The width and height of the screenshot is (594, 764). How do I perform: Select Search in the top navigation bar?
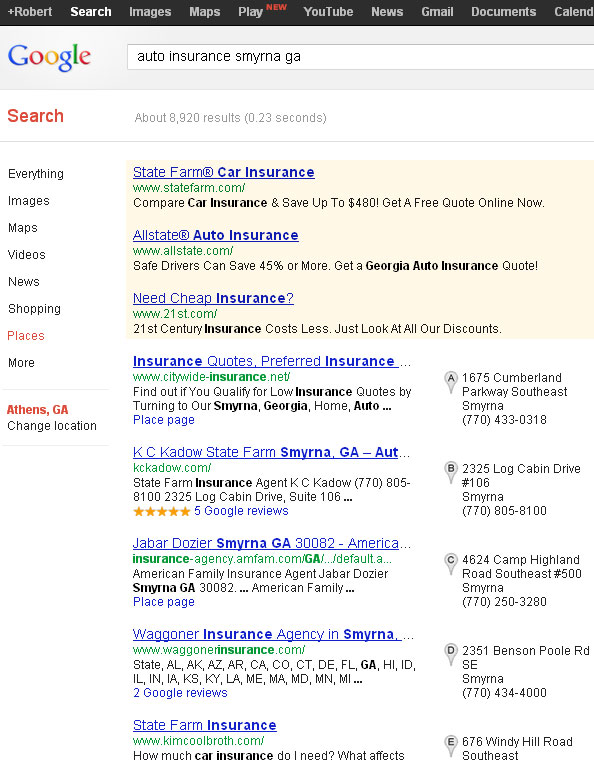coord(91,12)
